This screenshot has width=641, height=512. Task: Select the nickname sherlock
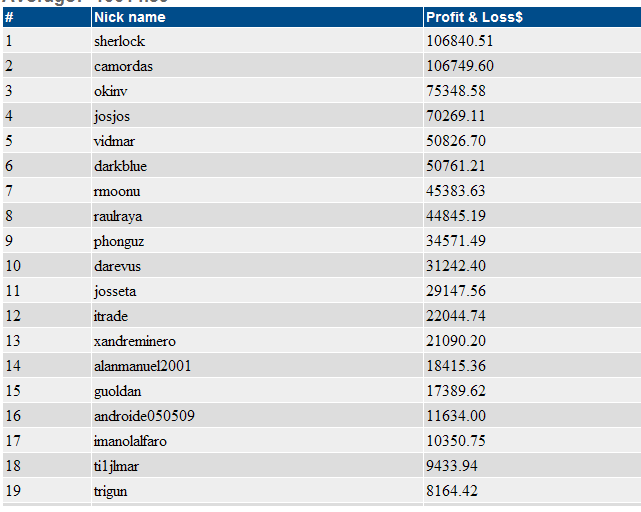point(119,41)
